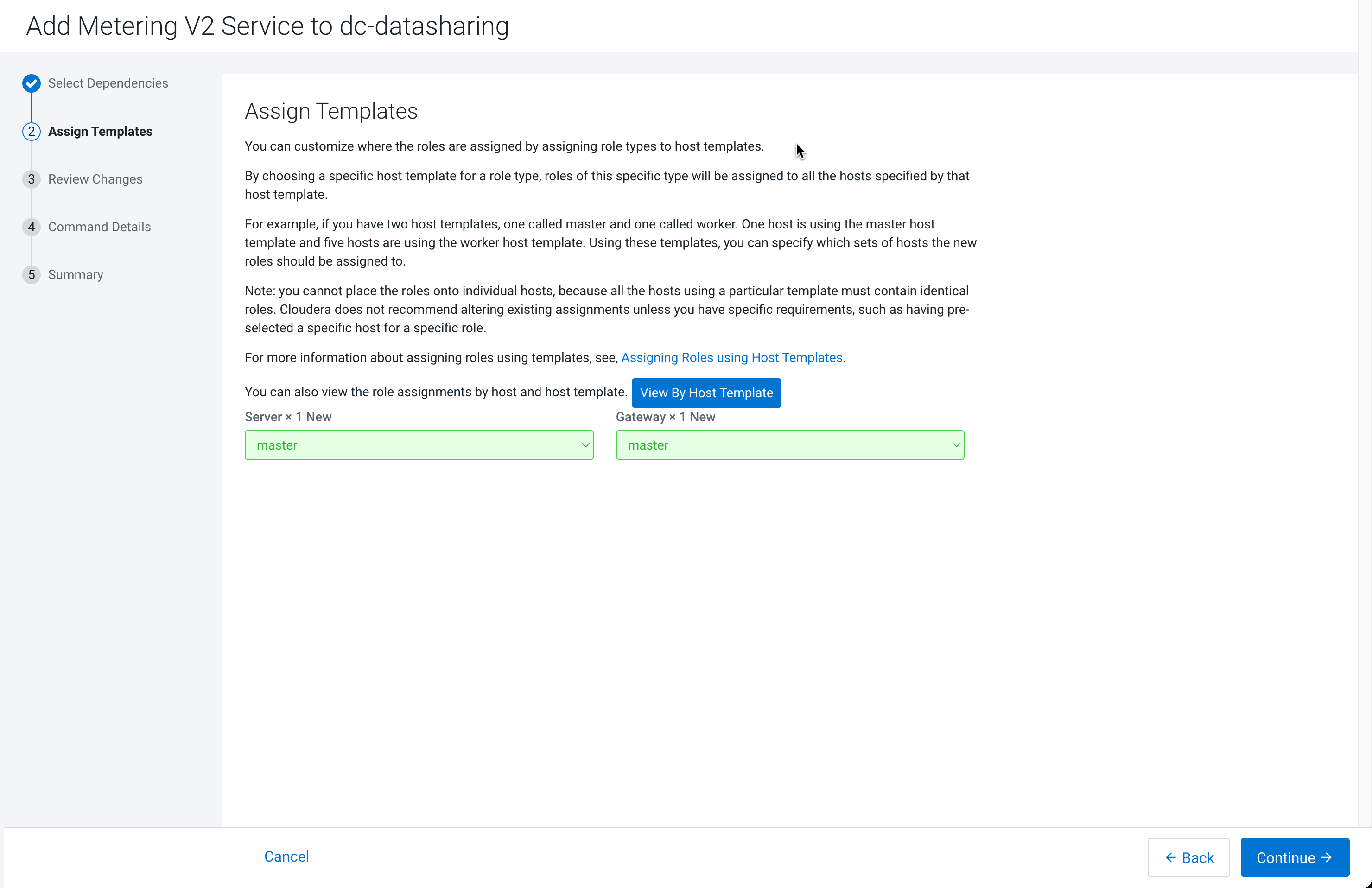Open the Command Details step label
This screenshot has height=888, width=1372.
[99, 227]
